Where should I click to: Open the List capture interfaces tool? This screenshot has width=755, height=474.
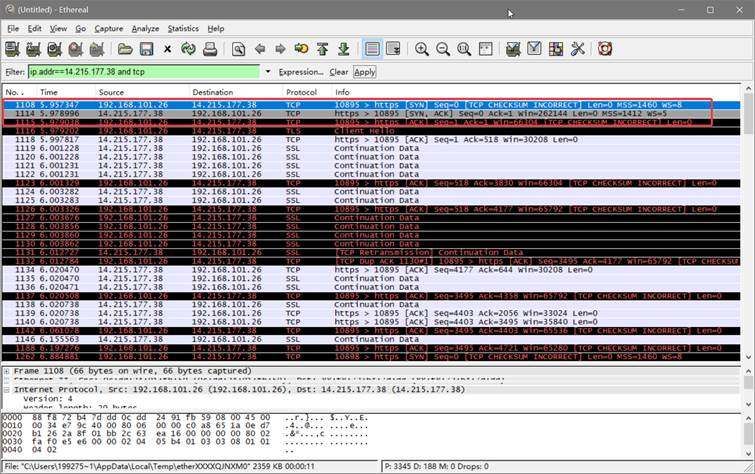click(x=12, y=49)
